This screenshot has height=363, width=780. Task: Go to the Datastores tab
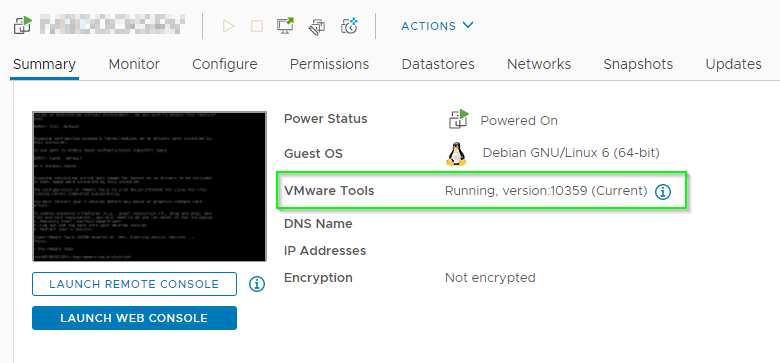tap(438, 64)
